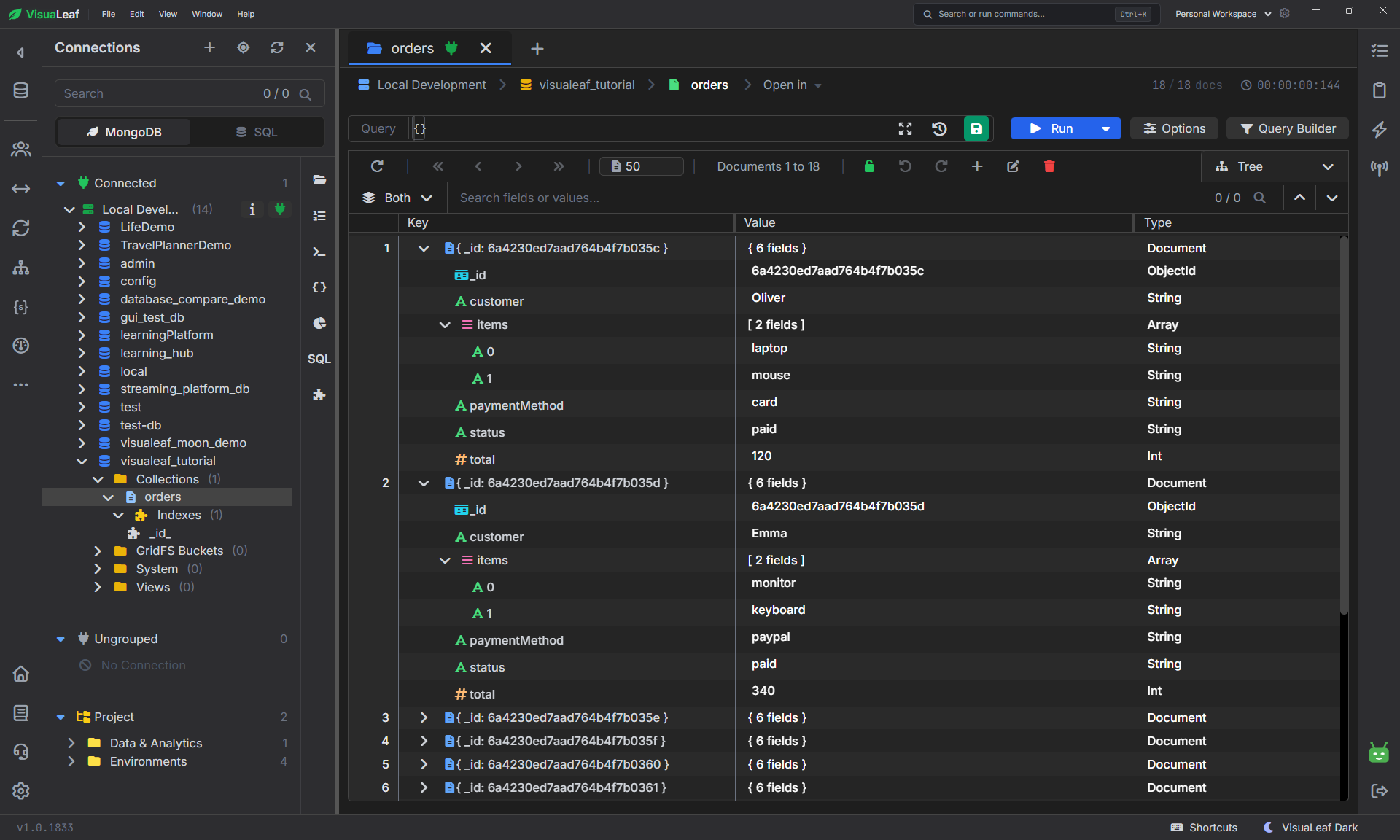
Task: Open the Both search scope dropdown
Action: pos(397,198)
